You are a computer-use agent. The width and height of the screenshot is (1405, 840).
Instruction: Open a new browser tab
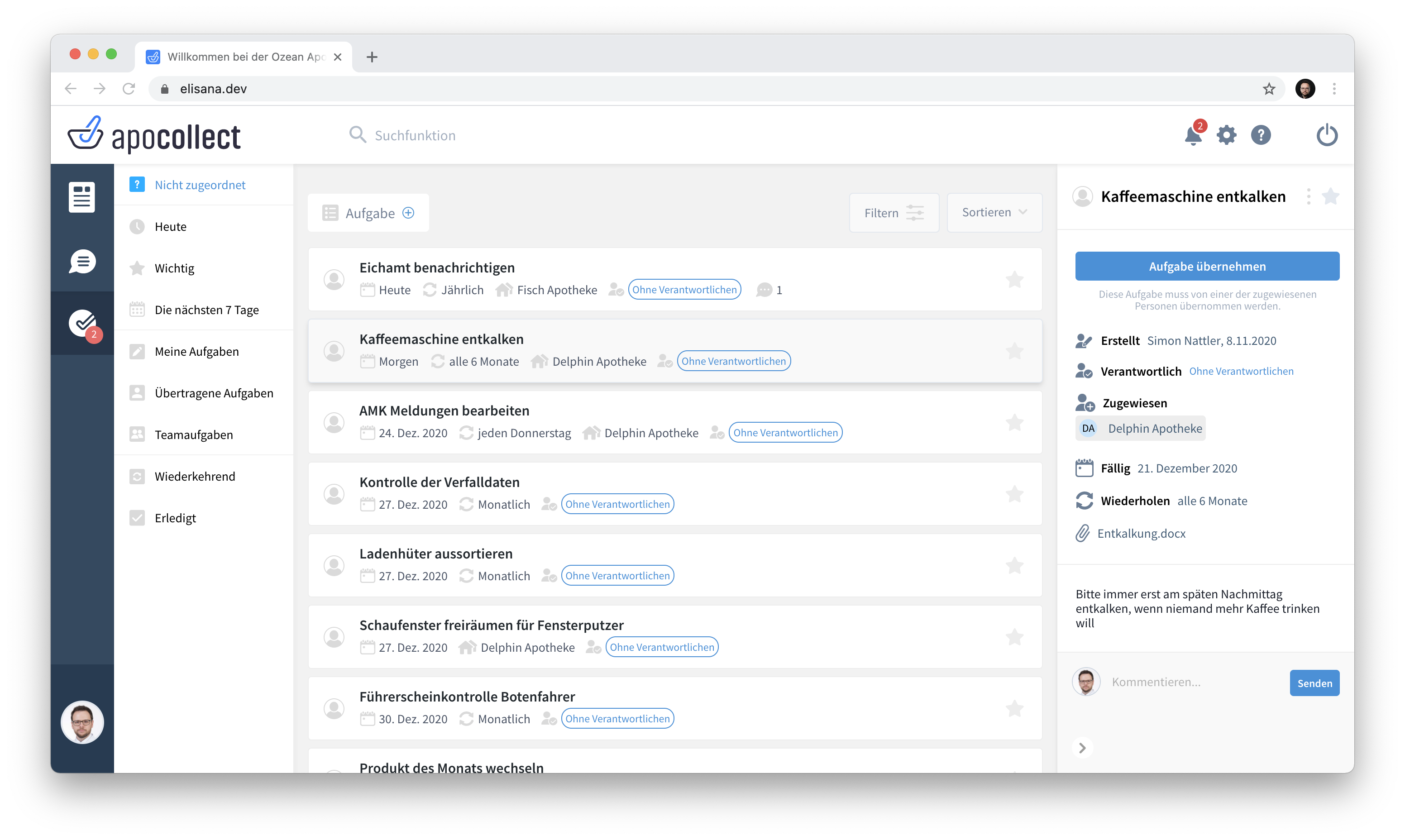pos(371,57)
